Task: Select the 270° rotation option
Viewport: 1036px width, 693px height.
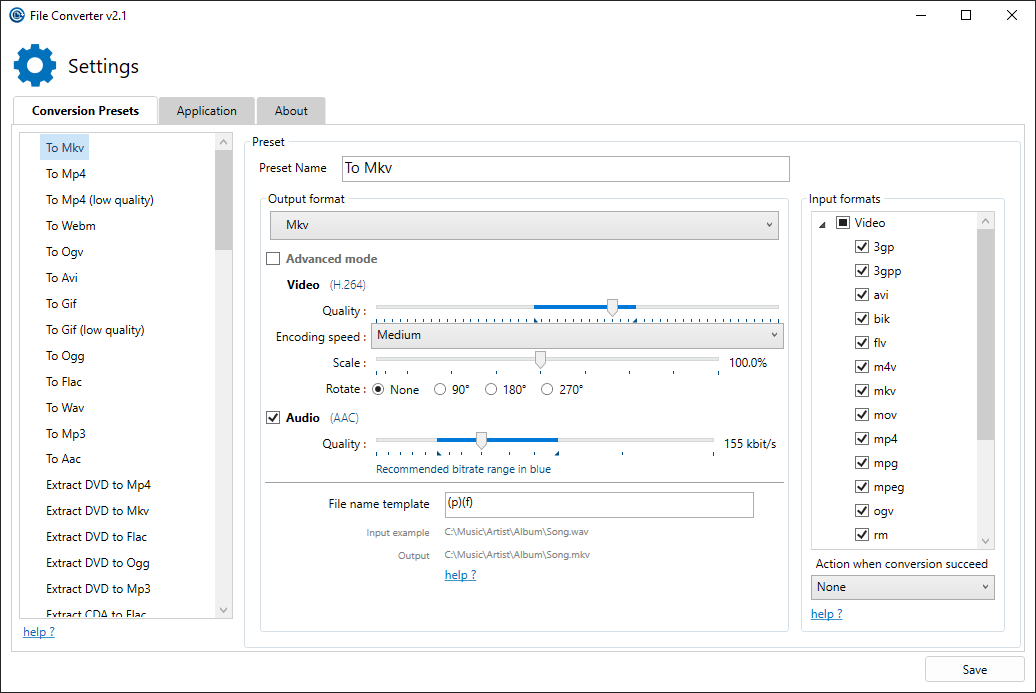Action: click(x=546, y=389)
